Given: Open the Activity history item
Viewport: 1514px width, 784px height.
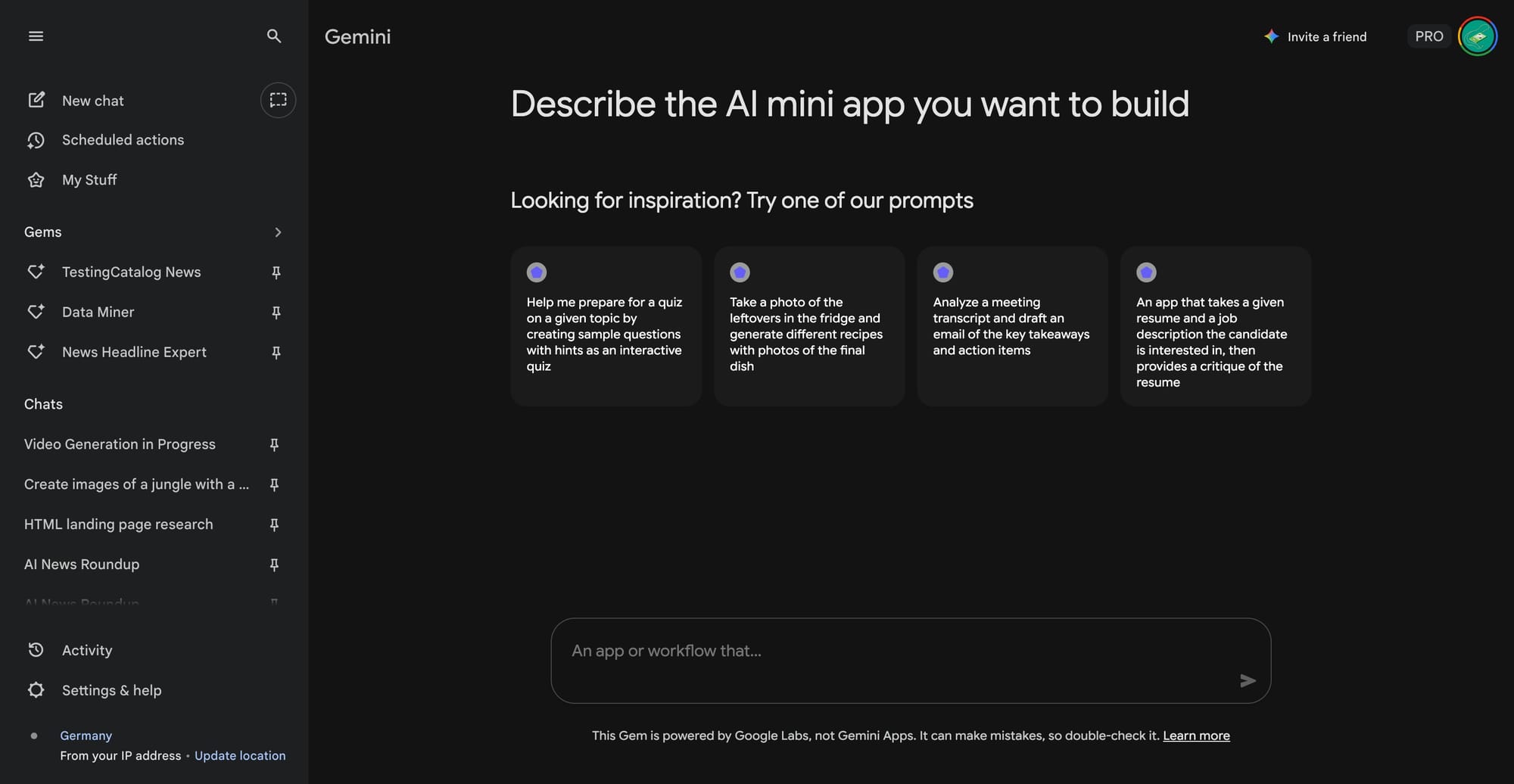Looking at the screenshot, I should [86, 650].
